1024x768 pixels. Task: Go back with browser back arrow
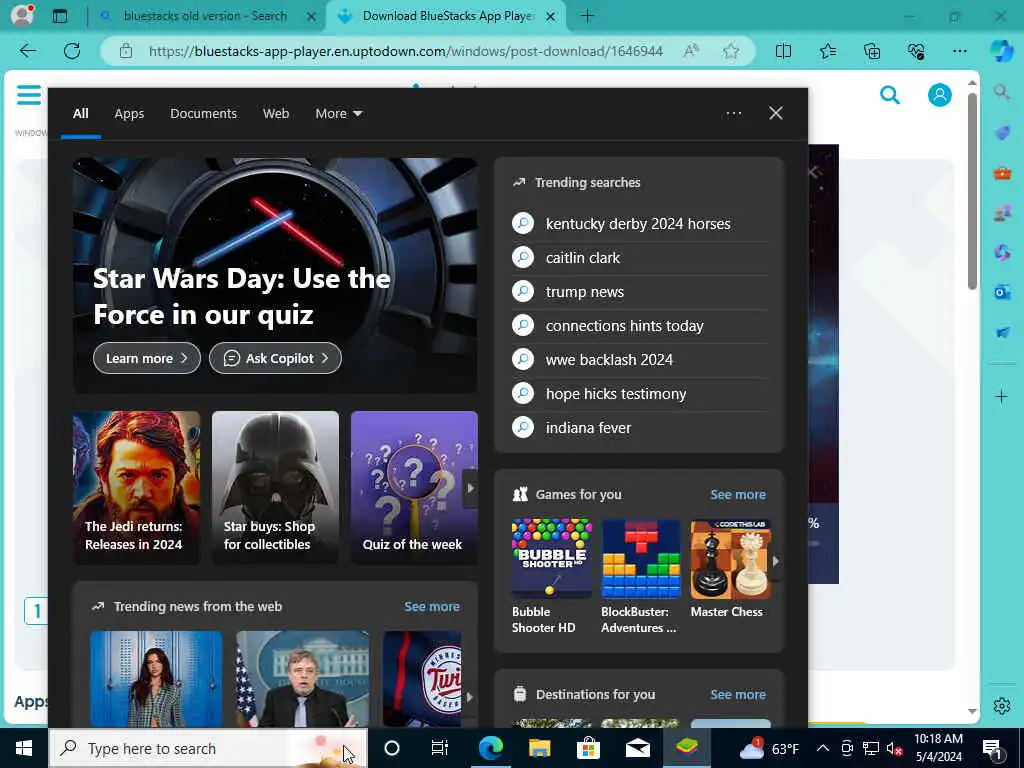tap(27, 51)
